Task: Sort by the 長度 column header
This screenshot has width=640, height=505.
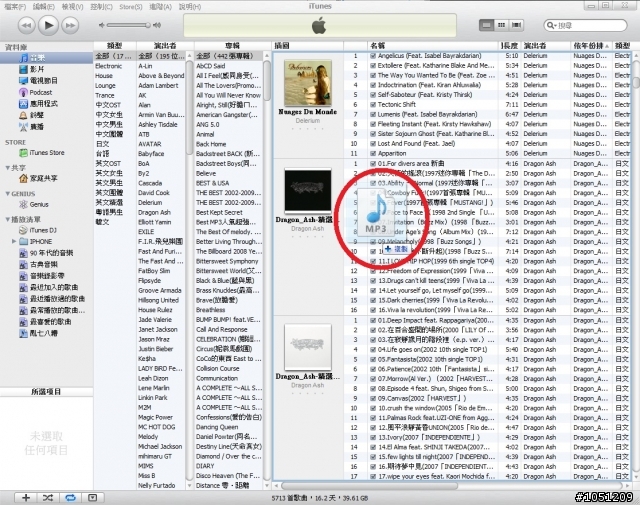Action: point(510,45)
